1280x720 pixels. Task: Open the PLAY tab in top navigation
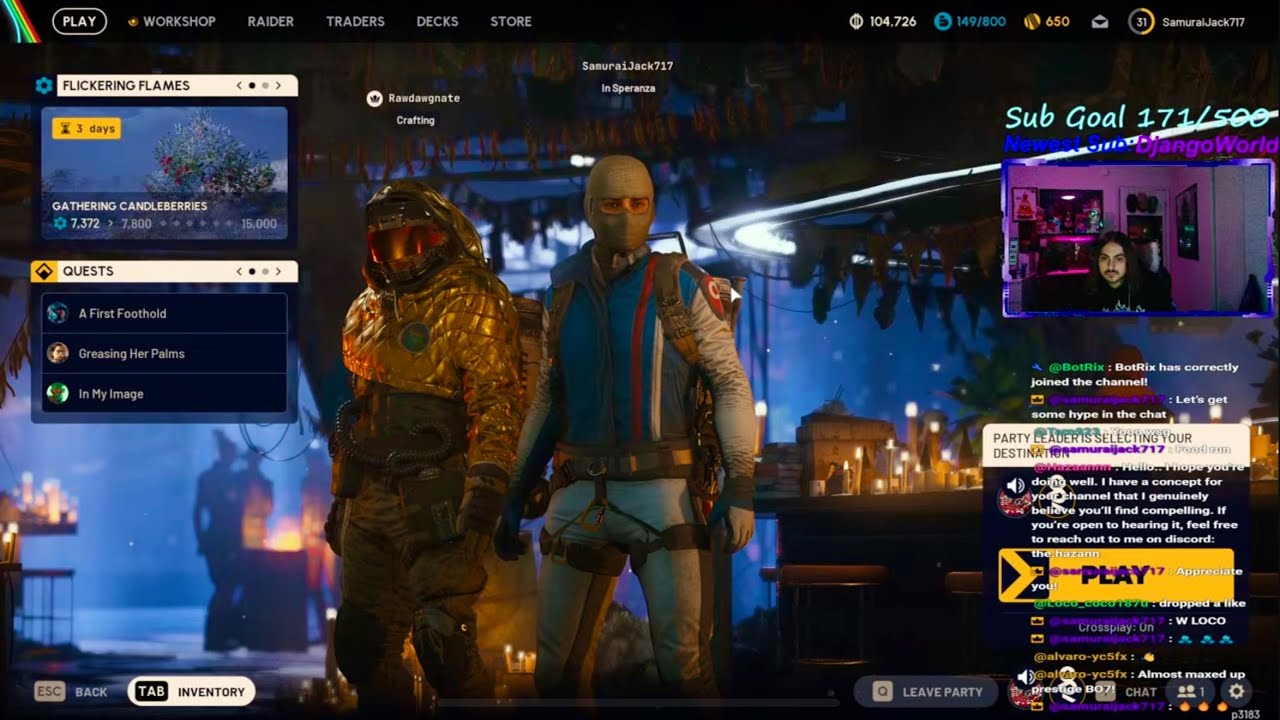pyautogui.click(x=79, y=21)
